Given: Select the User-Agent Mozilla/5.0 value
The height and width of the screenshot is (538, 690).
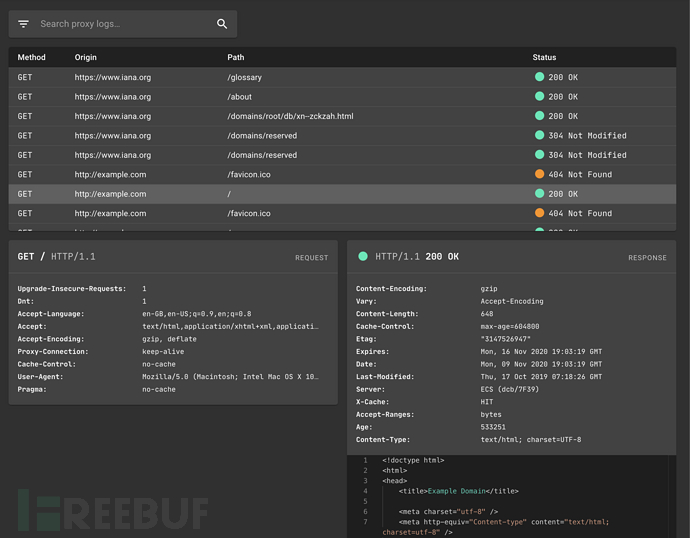Looking at the screenshot, I should 230,377.
